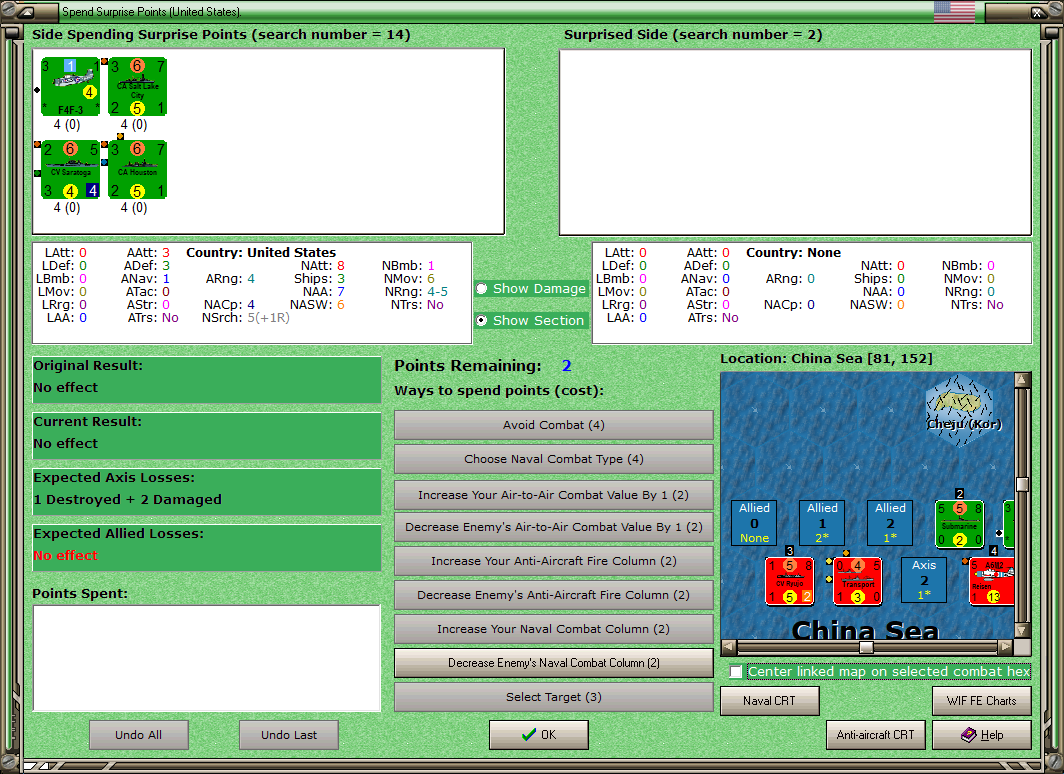Click the red A6M2 Reisen aircraft counter

coord(992,581)
